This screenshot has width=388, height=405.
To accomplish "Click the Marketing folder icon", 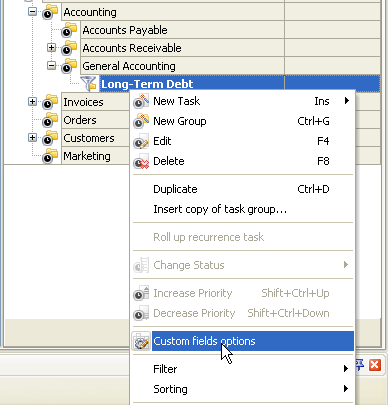I will [50, 156].
